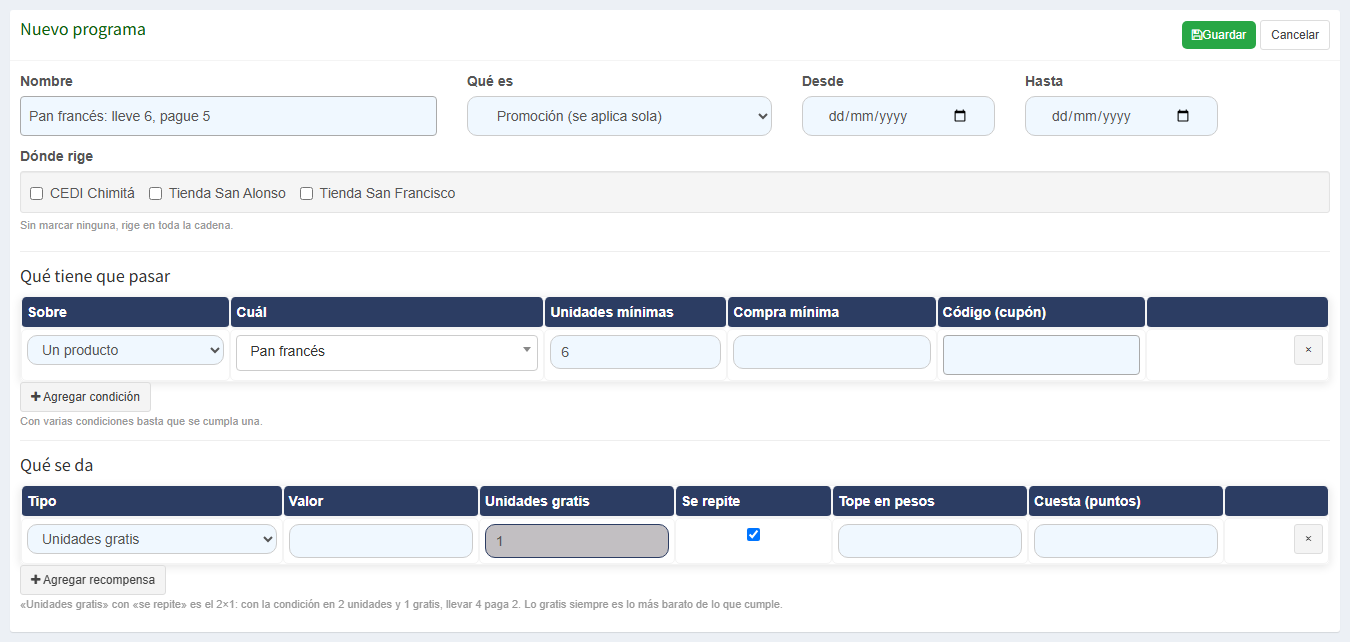
Task: Open the Tipo dropdown showing Unidades gratis
Action: (x=152, y=539)
